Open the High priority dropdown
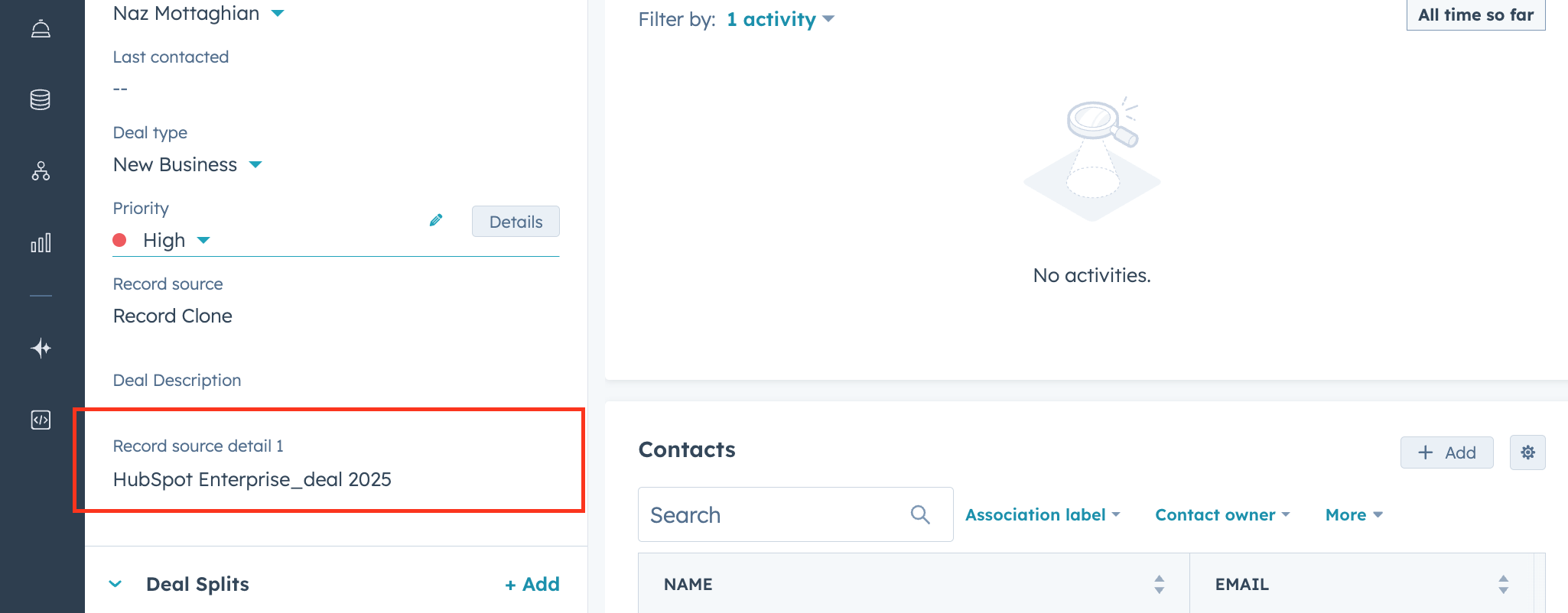1568x613 pixels. pyautogui.click(x=203, y=240)
